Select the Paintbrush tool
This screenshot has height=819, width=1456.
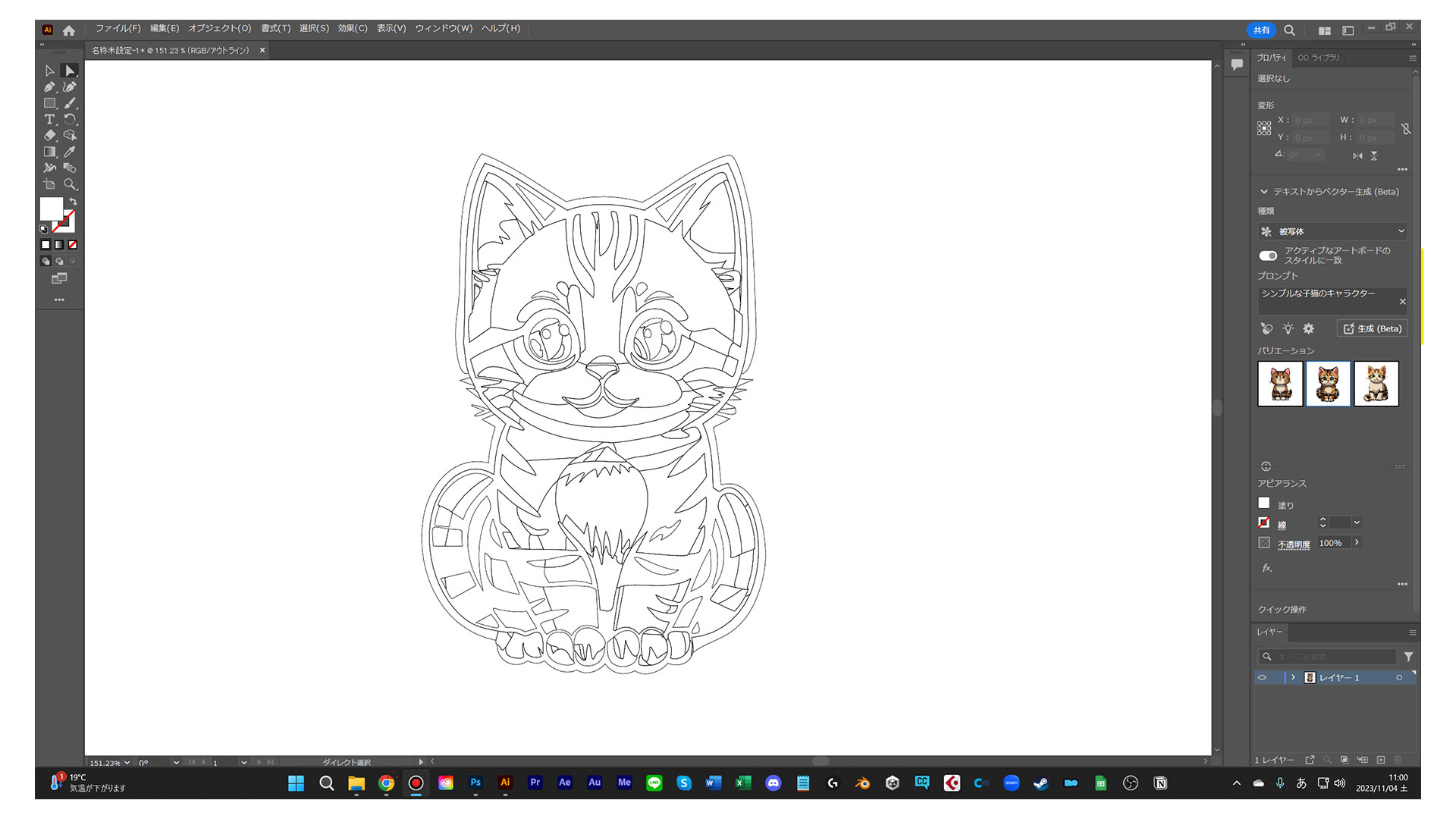point(70,103)
